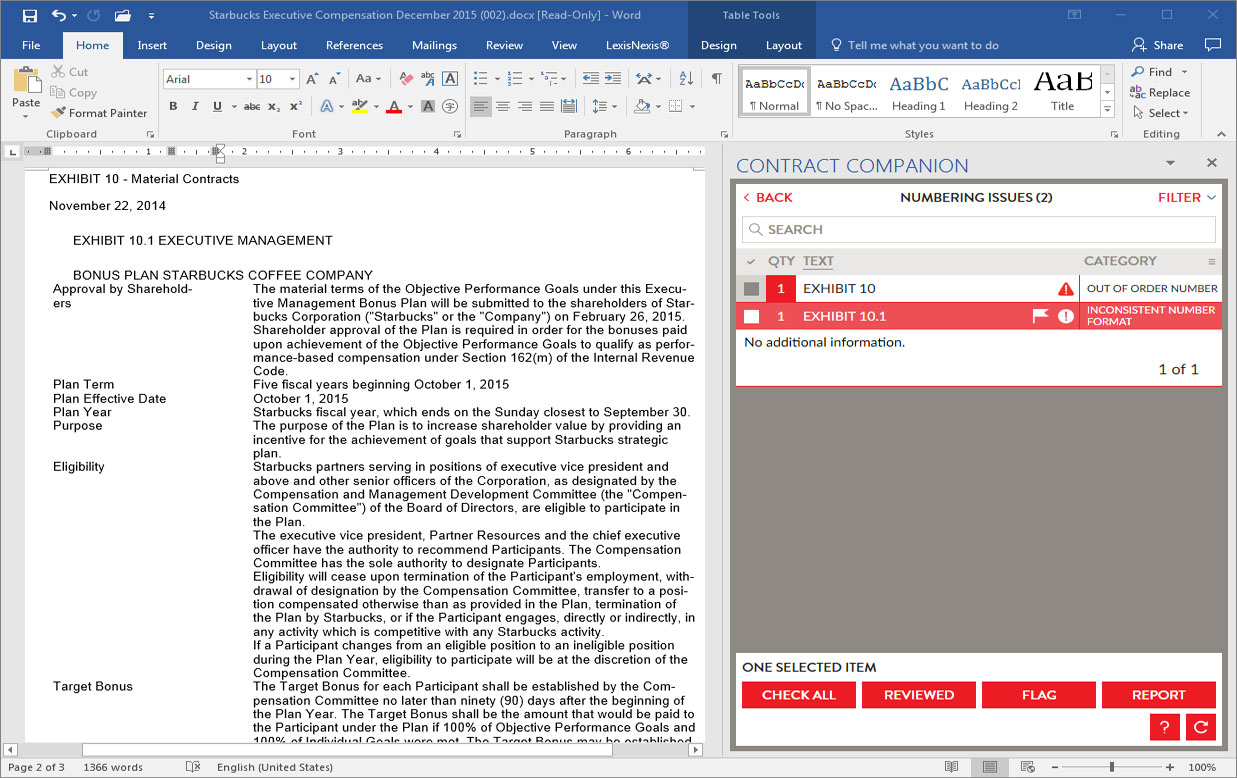Viewport: 1237px width, 778px height.
Task: Select the EXHIBIT 10 issue checkbox
Action: pyautogui.click(x=752, y=288)
